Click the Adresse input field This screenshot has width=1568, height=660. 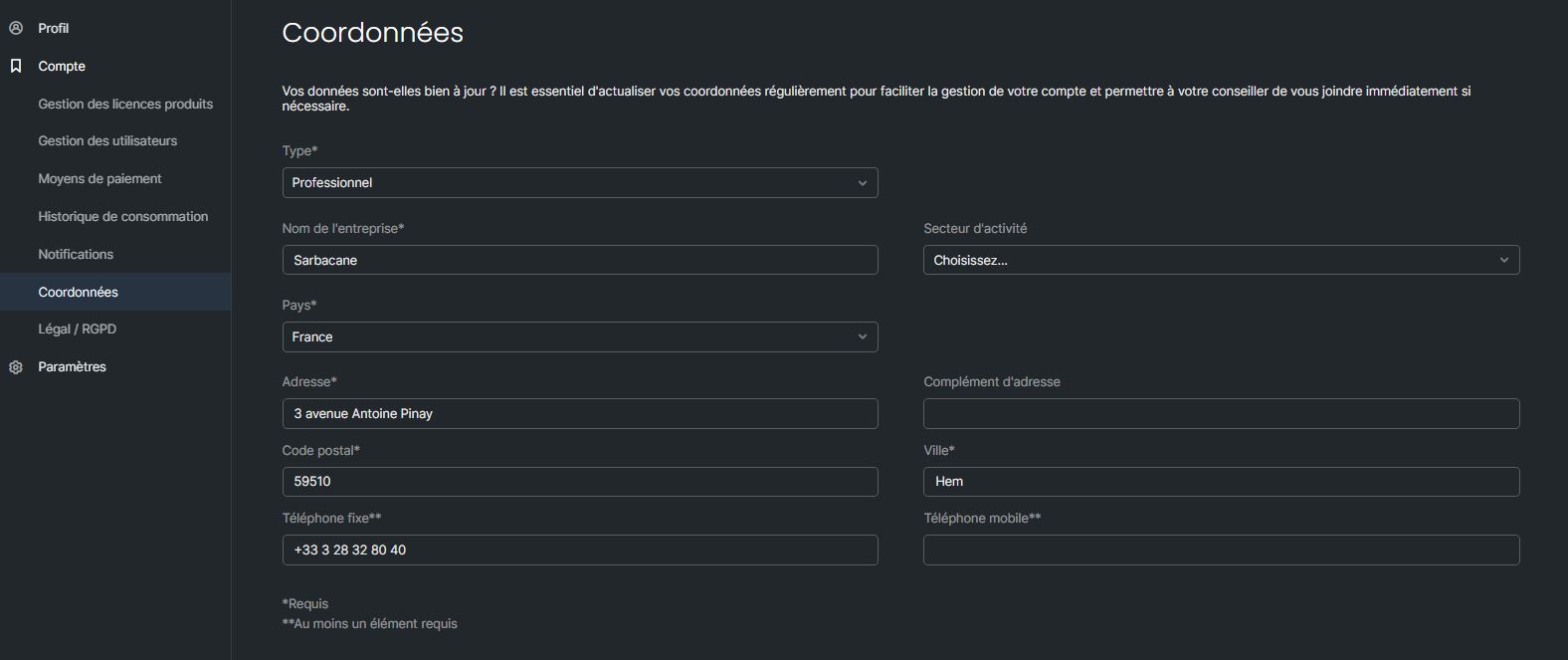point(579,414)
